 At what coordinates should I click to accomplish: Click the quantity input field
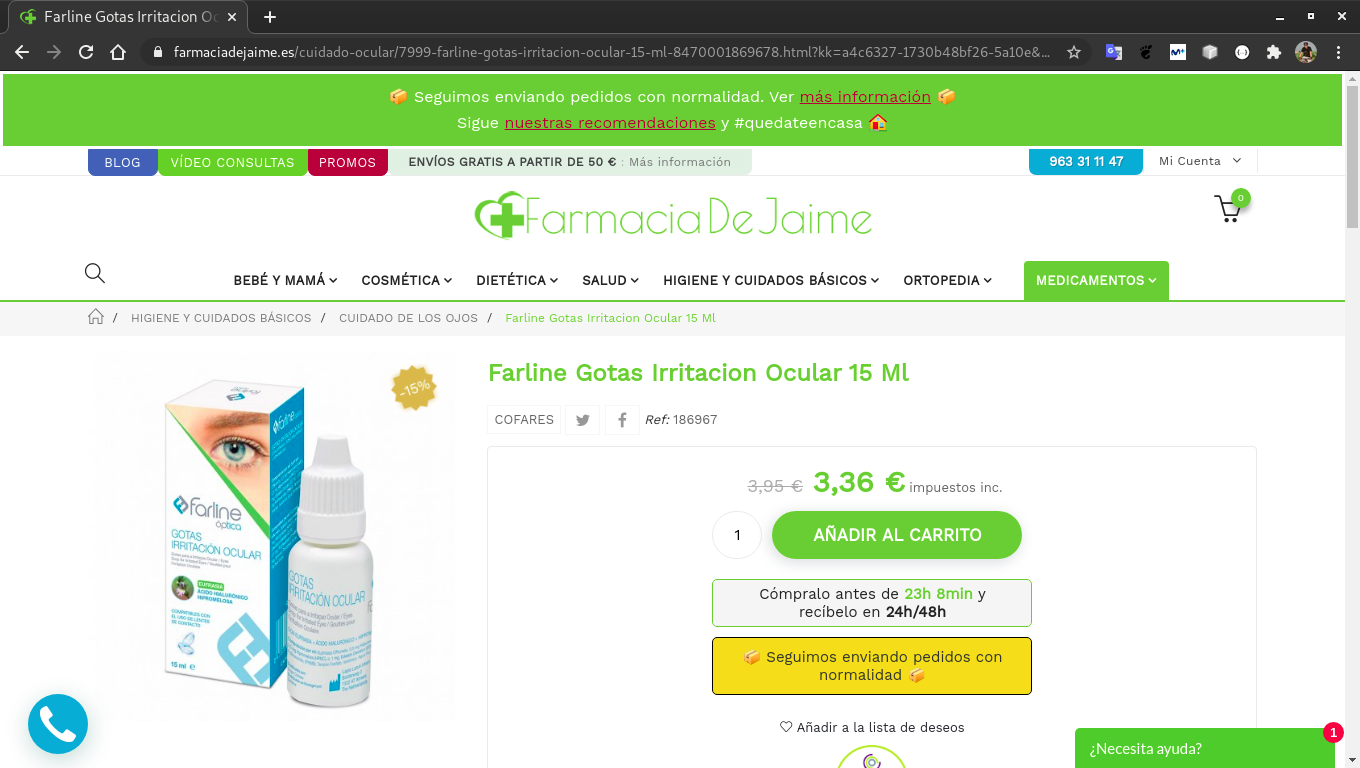(737, 535)
